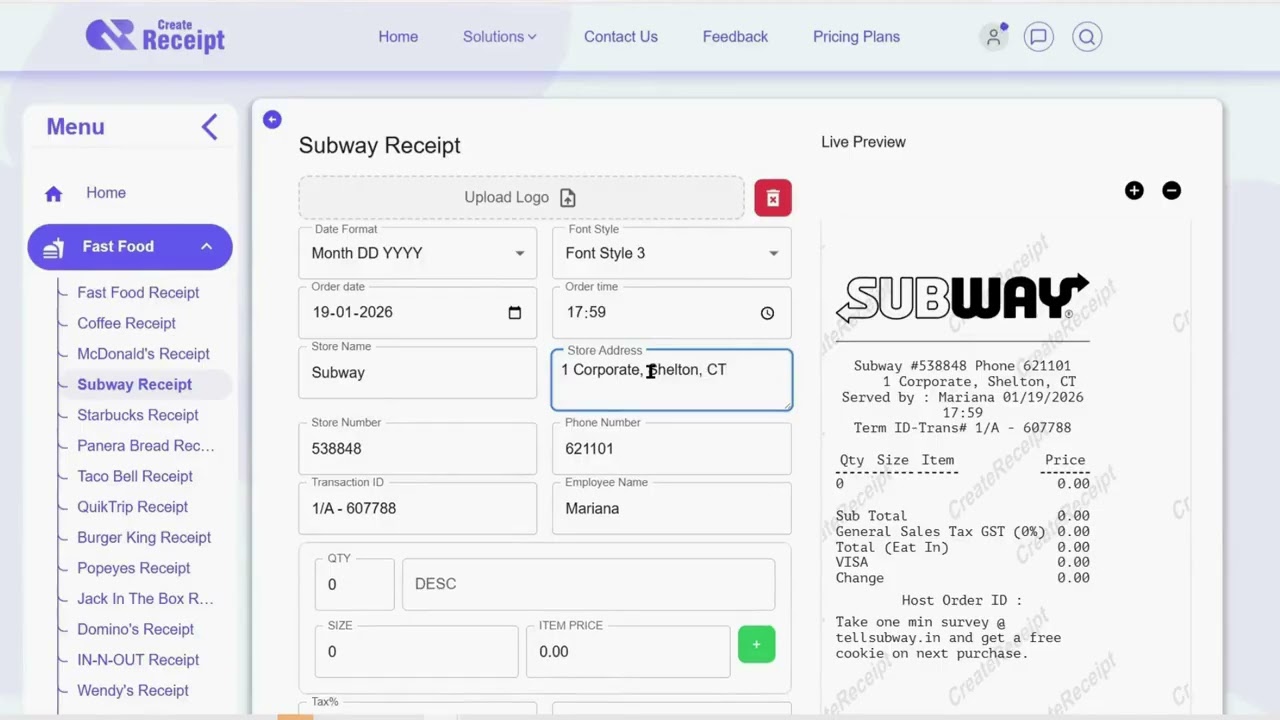Viewport: 1280px width, 720px height.
Task: Select QuikTrip Receipt in the sidebar
Action: pos(132,507)
